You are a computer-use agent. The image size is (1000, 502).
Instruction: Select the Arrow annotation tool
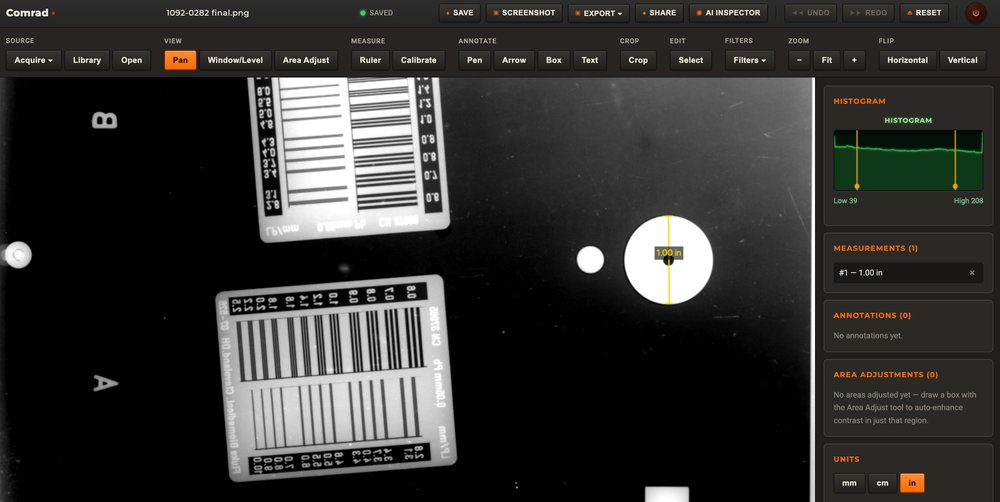click(x=514, y=60)
